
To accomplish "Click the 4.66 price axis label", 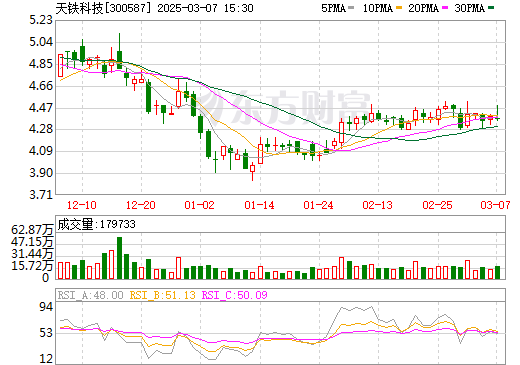I will [41, 86].
